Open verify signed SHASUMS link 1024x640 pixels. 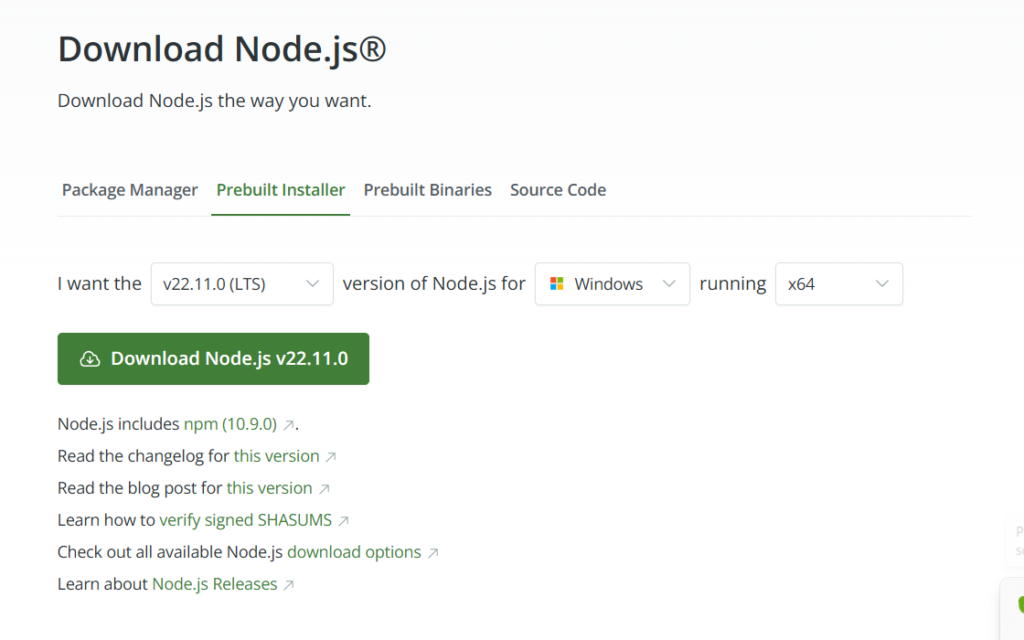coord(246,520)
